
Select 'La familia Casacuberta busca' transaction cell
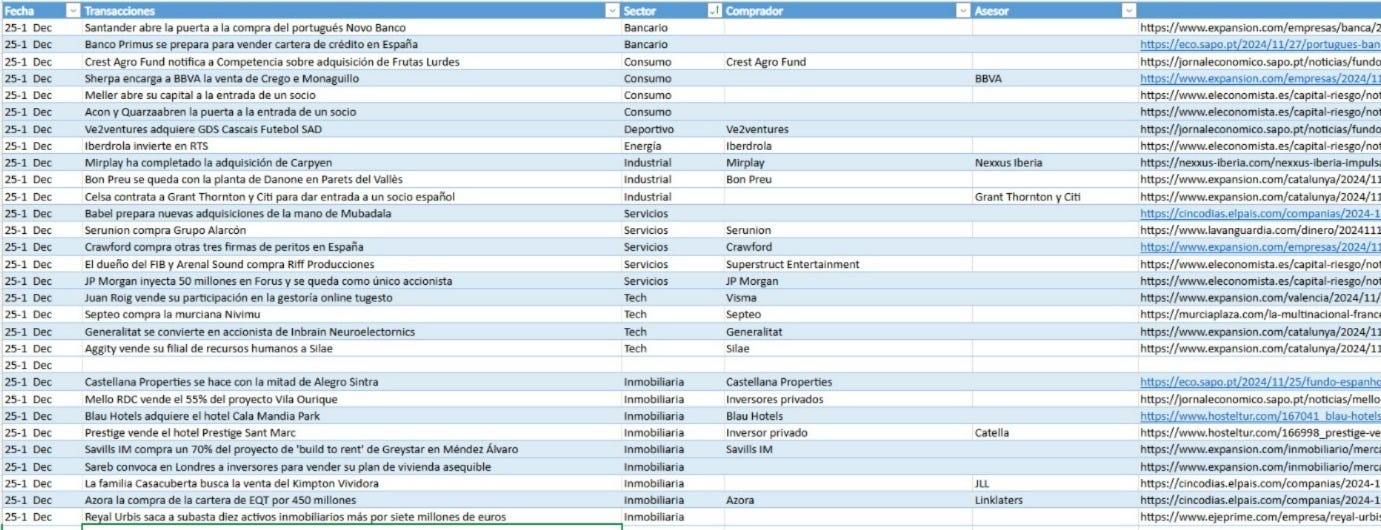tap(351, 484)
